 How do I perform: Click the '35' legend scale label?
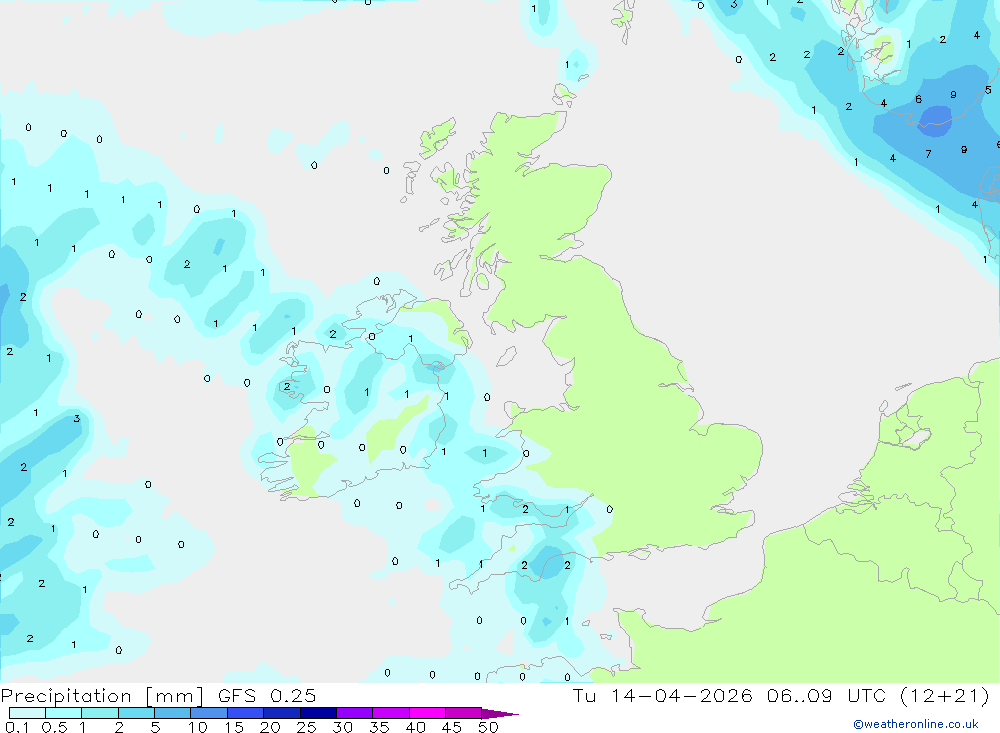click(x=379, y=727)
